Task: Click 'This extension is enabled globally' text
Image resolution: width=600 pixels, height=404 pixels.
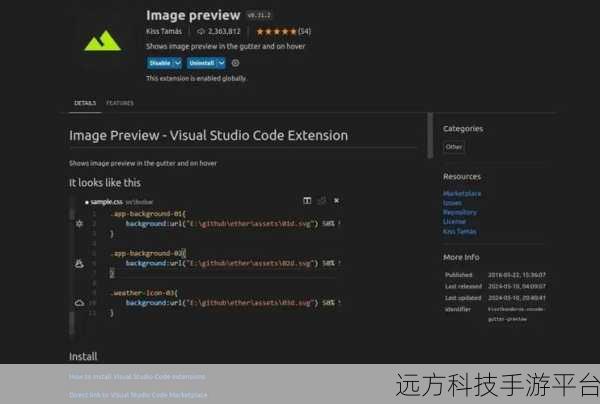Action: 196,78
